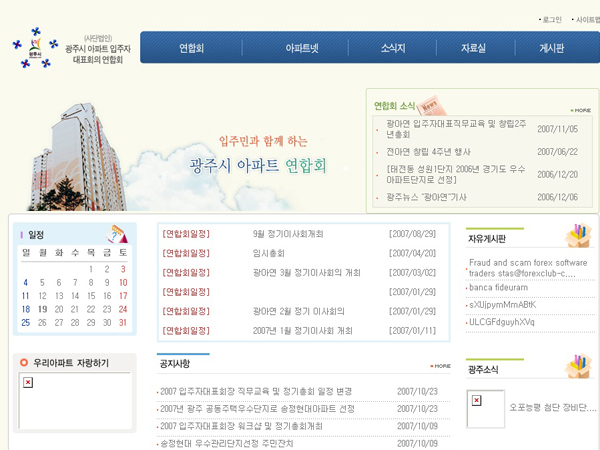This screenshot has height=450, width=600.
Task: Open MORE for 공지사항 notices
Action: 441,366
